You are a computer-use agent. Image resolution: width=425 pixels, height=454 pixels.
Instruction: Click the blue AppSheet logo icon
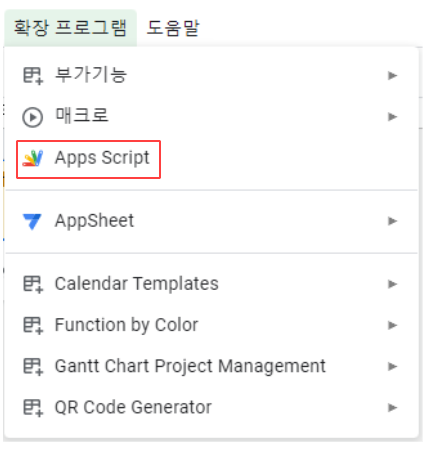click(32, 221)
